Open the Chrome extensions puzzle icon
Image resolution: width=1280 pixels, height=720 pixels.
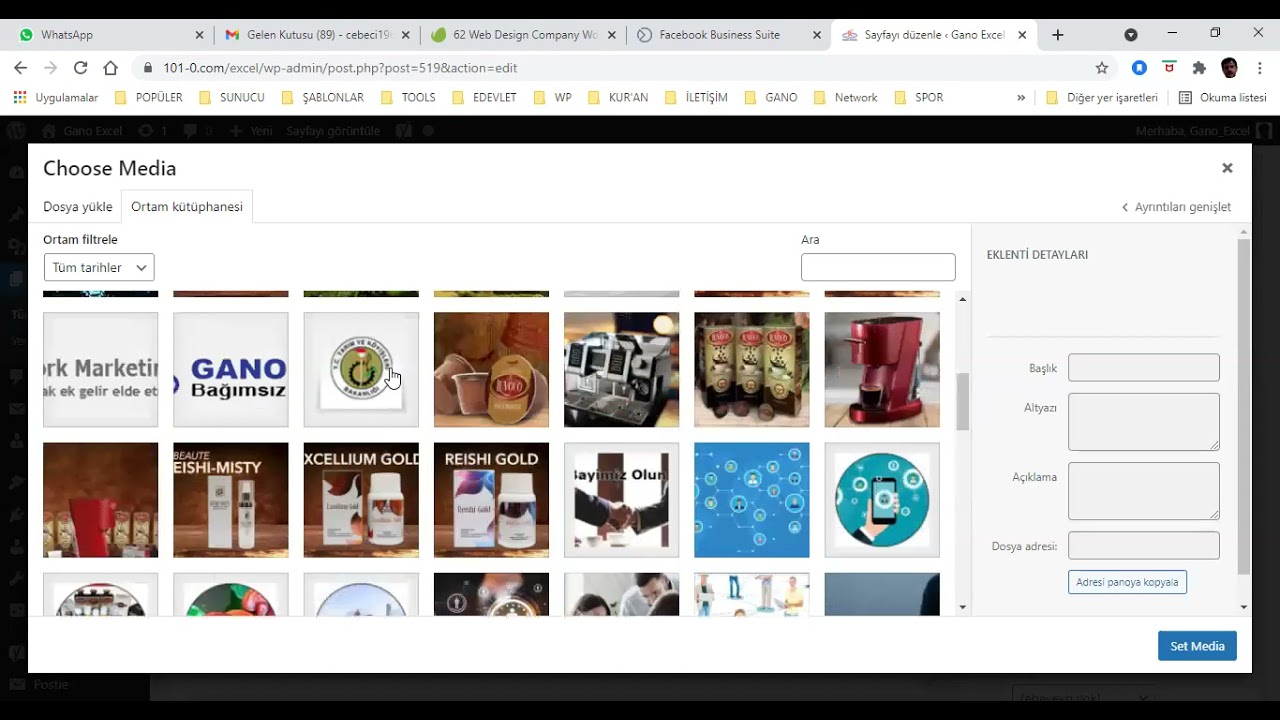(x=1199, y=68)
